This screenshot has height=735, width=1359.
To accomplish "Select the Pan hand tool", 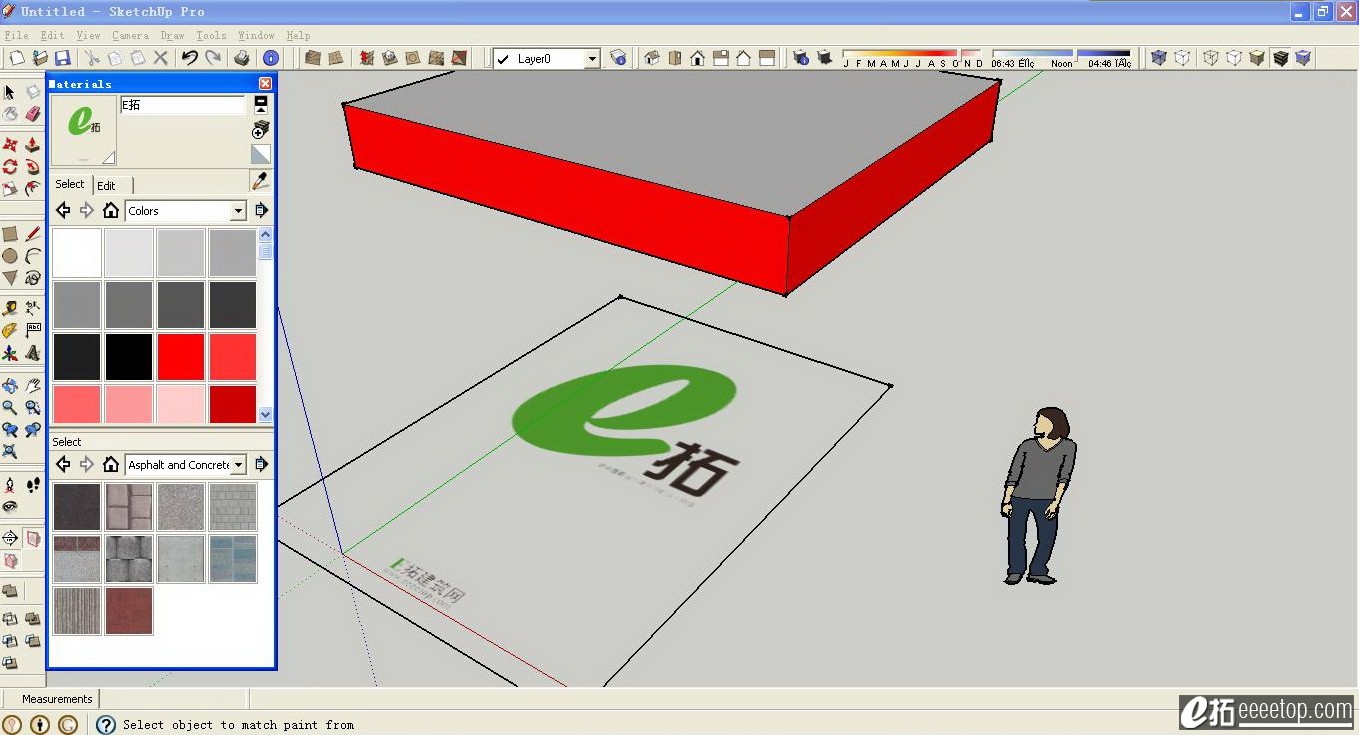I will coord(33,386).
